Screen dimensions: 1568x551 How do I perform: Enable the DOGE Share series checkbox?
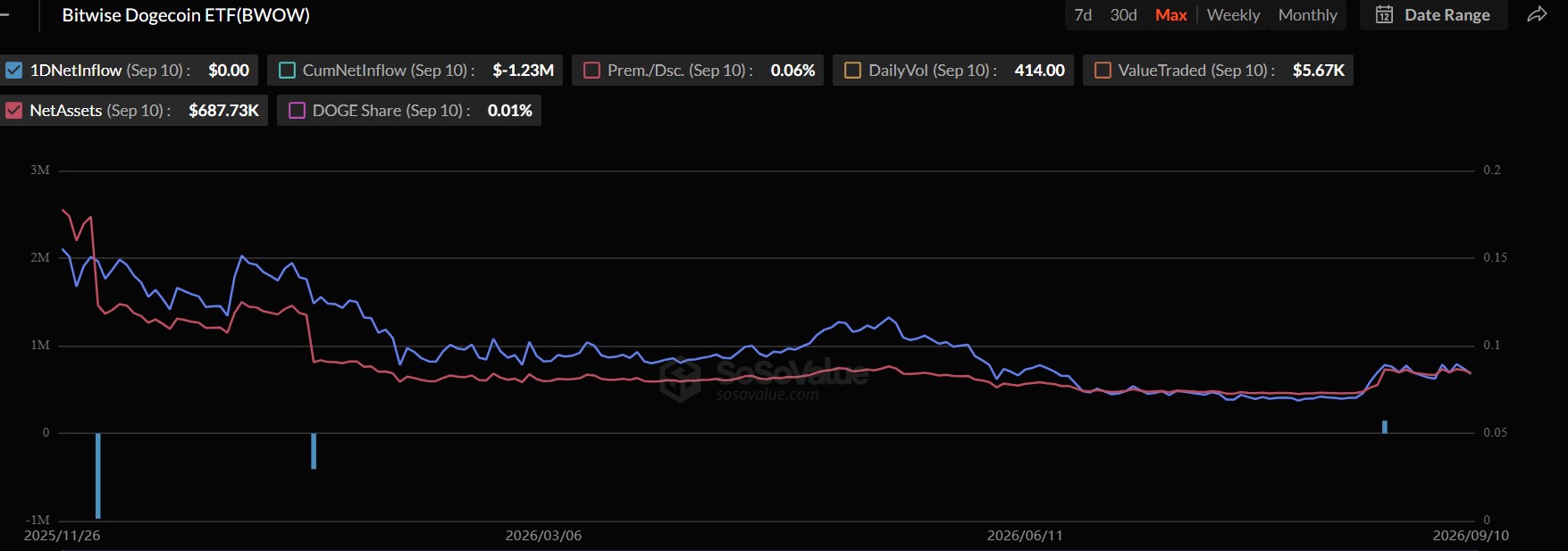(x=297, y=110)
